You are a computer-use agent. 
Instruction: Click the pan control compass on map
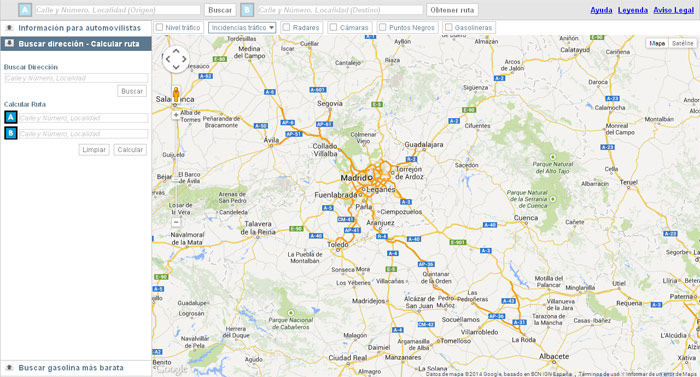tap(176, 59)
